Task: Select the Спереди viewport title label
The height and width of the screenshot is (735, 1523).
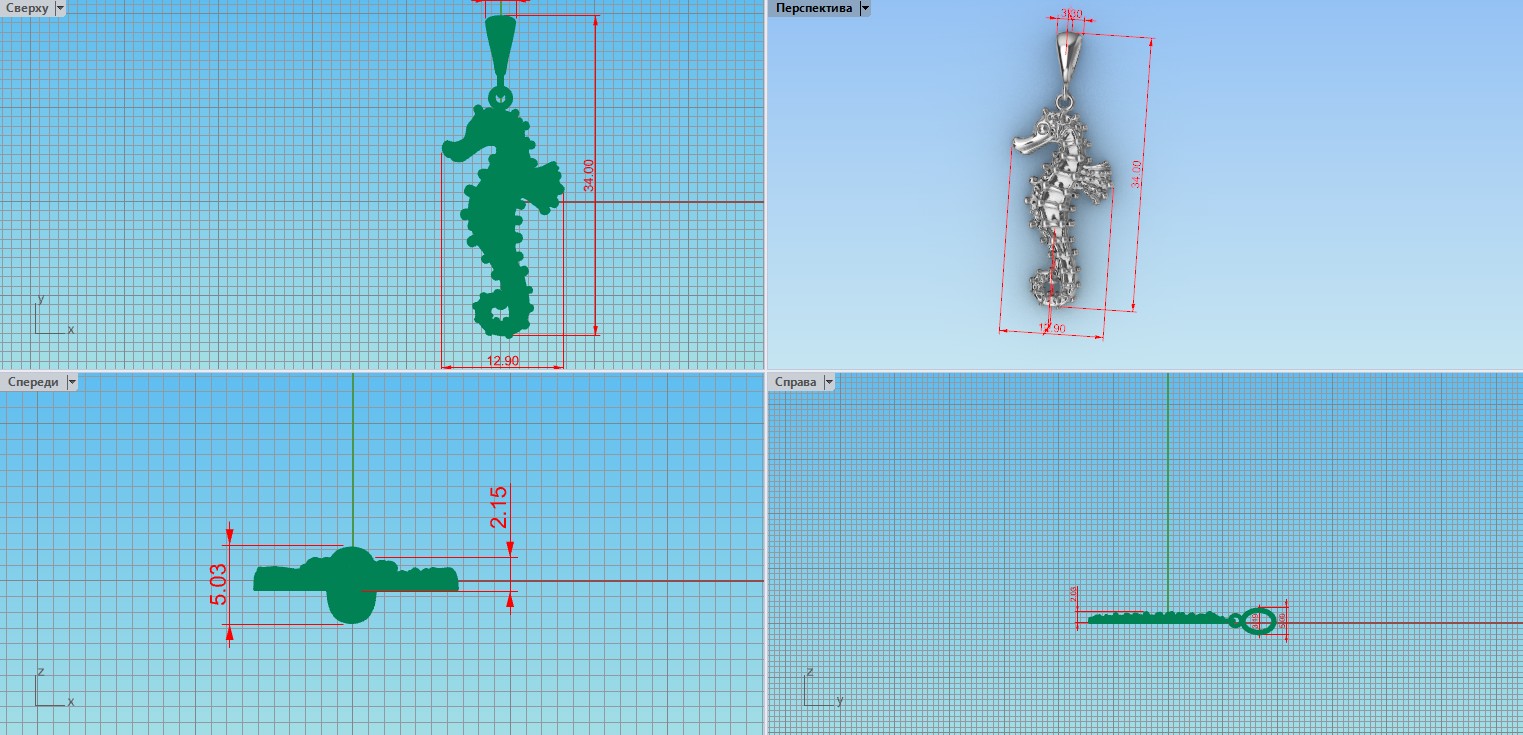Action: coord(32,382)
